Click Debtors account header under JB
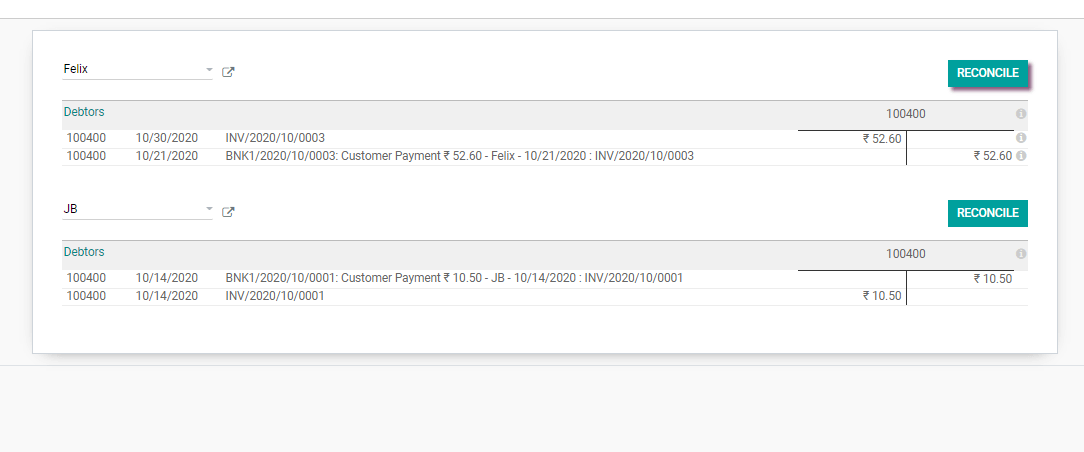1084x452 pixels. coord(84,252)
